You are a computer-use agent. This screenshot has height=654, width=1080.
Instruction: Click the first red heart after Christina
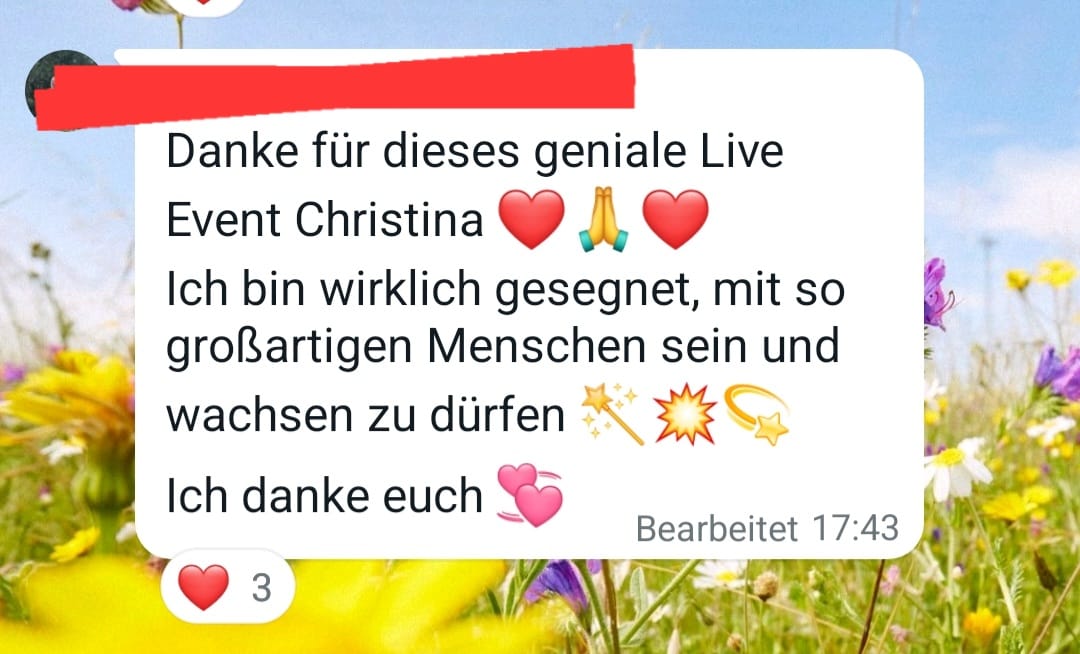(x=530, y=219)
